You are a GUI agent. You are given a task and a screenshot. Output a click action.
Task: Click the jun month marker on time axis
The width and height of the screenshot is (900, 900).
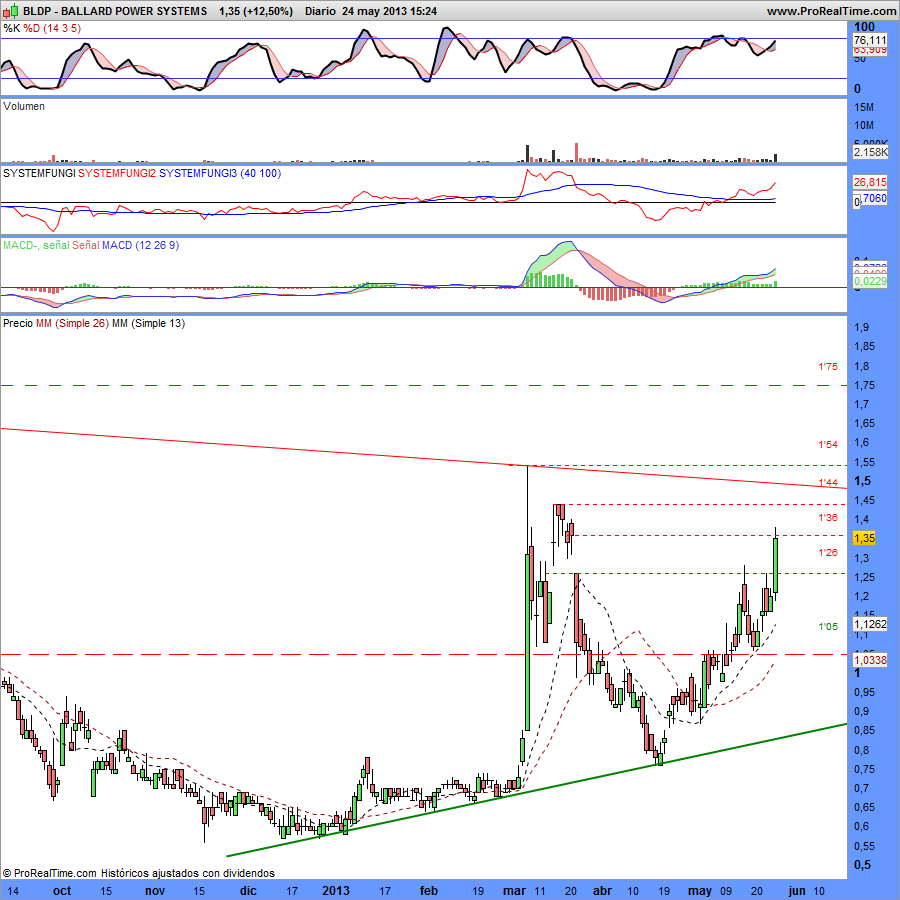click(x=797, y=891)
